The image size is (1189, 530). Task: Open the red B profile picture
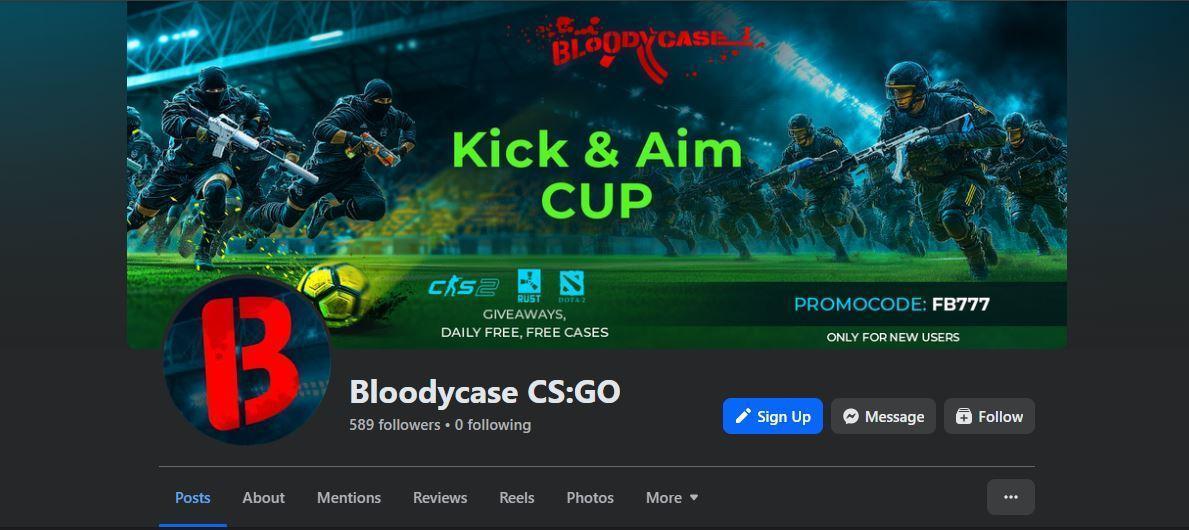point(247,361)
